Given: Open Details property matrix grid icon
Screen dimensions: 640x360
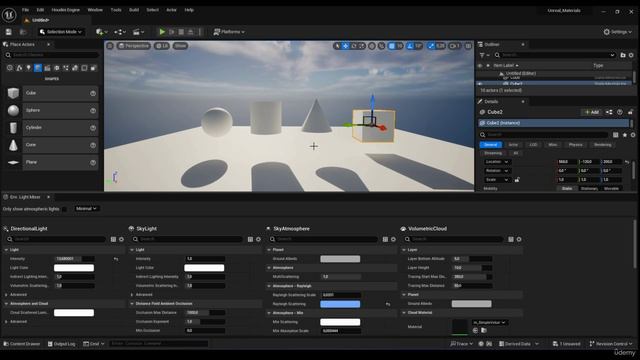Looking at the screenshot, I should click(x=616, y=135).
